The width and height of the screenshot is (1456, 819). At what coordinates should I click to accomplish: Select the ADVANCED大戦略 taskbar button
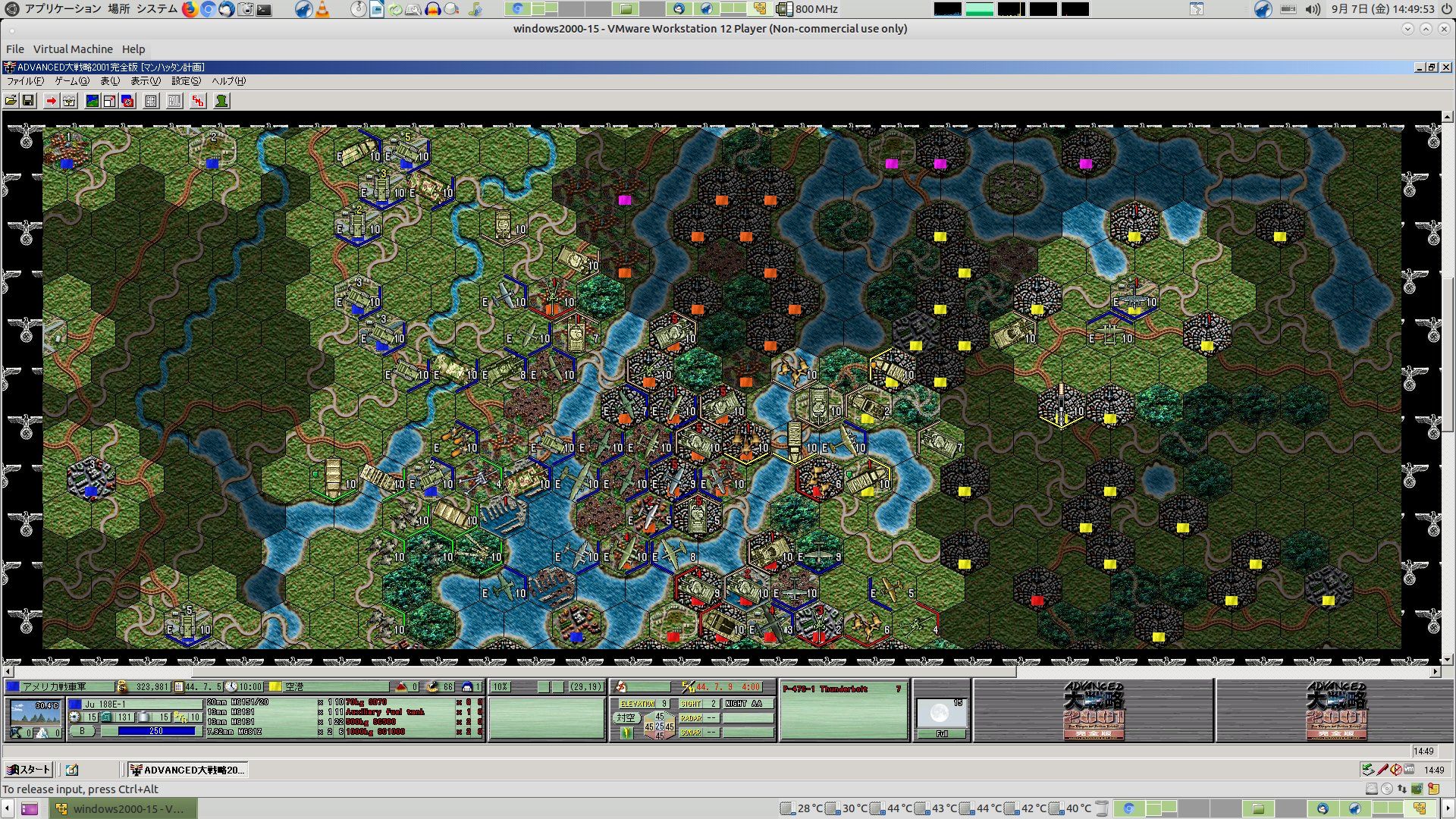click(187, 770)
